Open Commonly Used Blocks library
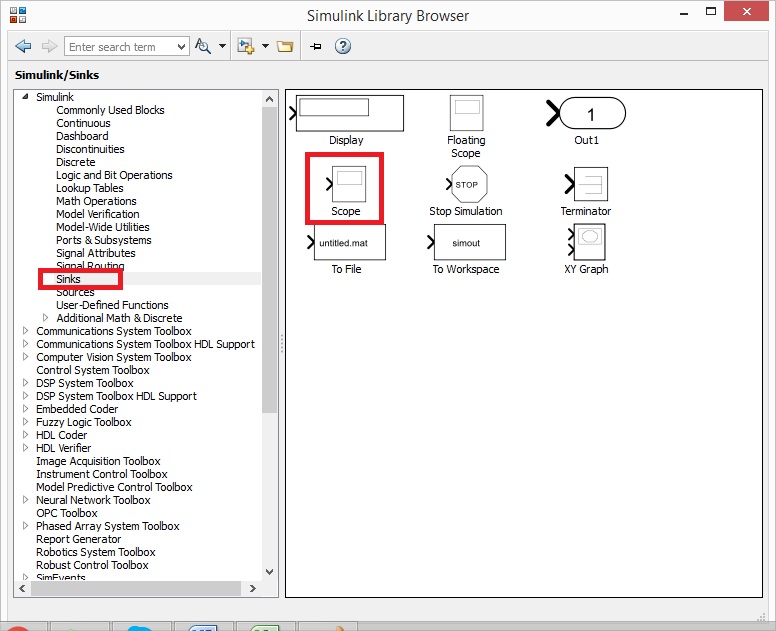The width and height of the screenshot is (776, 631). click(x=110, y=110)
